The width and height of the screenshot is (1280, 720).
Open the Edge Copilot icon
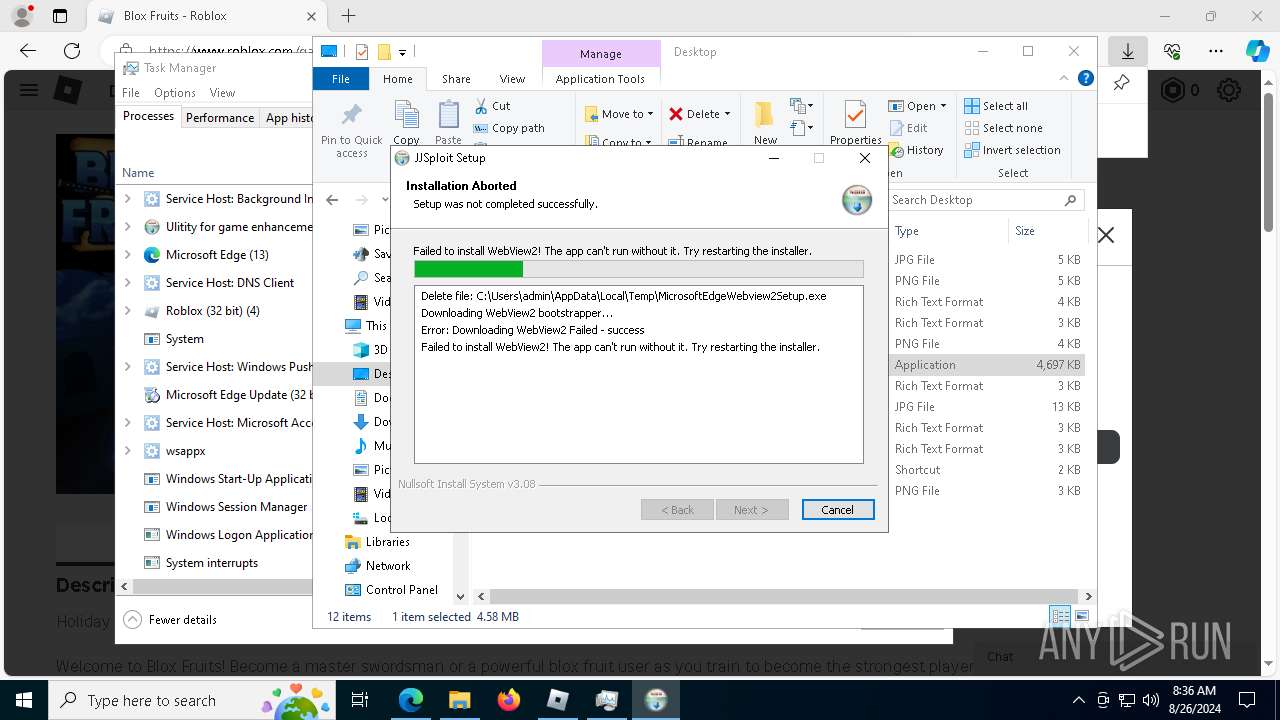click(1257, 51)
